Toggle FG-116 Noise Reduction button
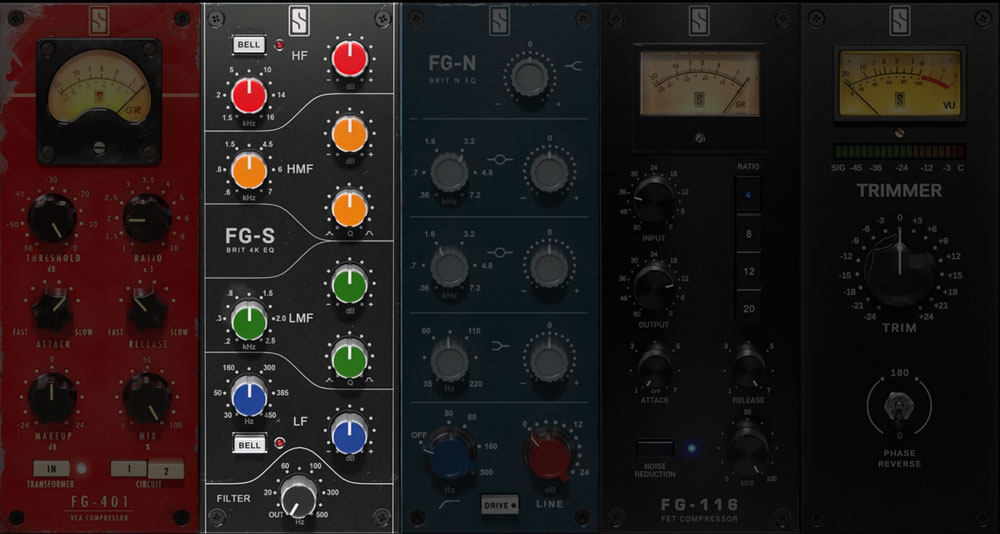The height and width of the screenshot is (534, 1000). (x=655, y=447)
